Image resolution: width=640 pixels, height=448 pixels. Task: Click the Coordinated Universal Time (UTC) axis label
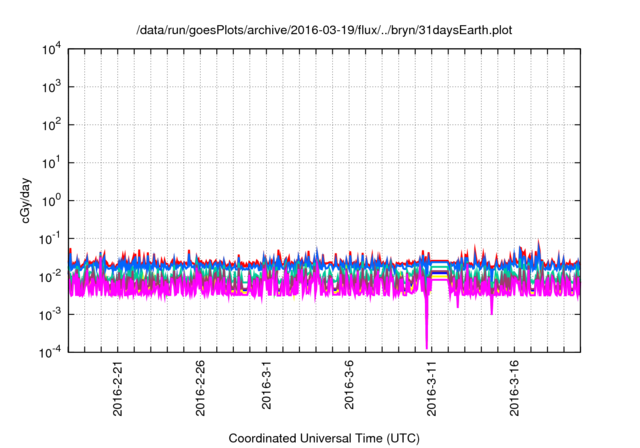pyautogui.click(x=323, y=438)
